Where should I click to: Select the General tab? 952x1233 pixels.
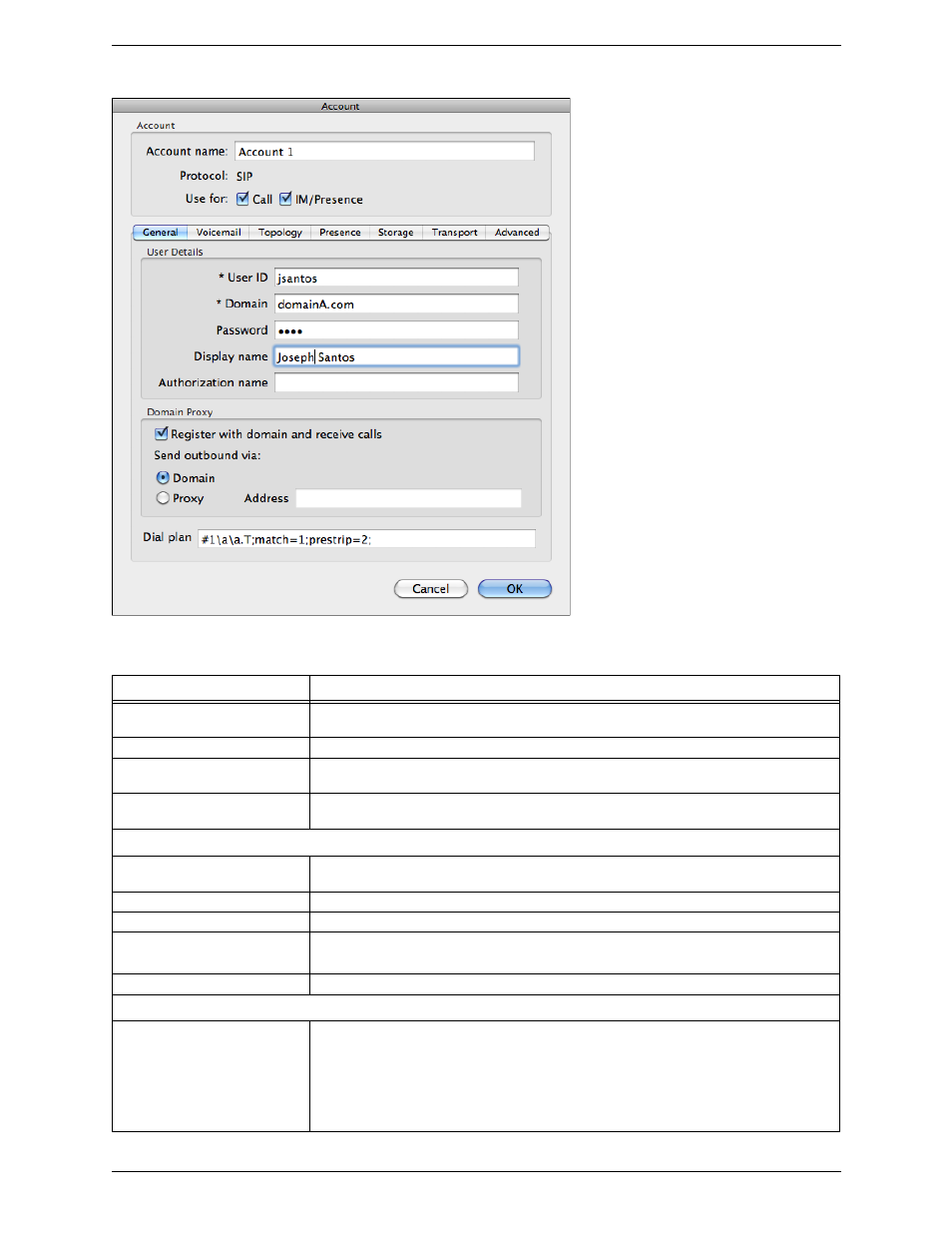(160, 233)
